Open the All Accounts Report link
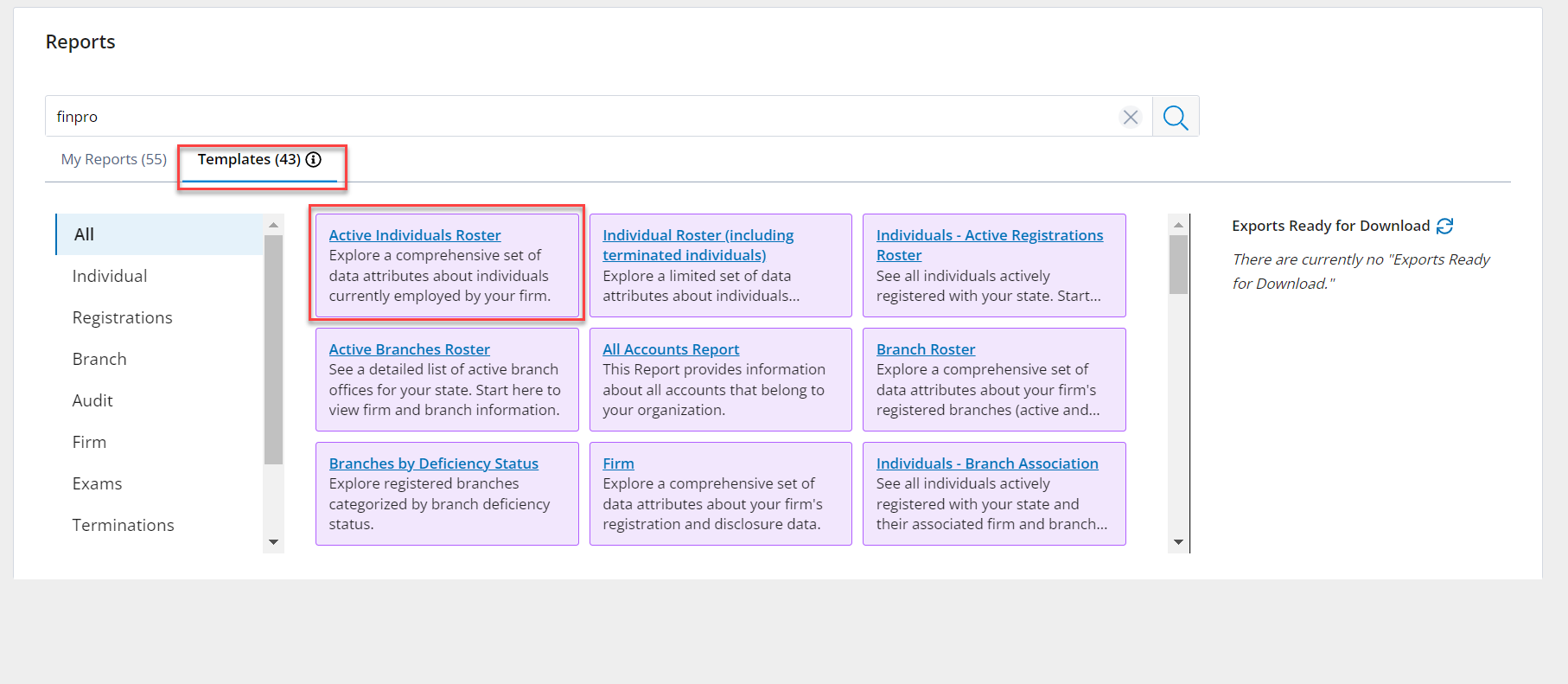This screenshot has height=684, width=1568. pyautogui.click(x=670, y=349)
